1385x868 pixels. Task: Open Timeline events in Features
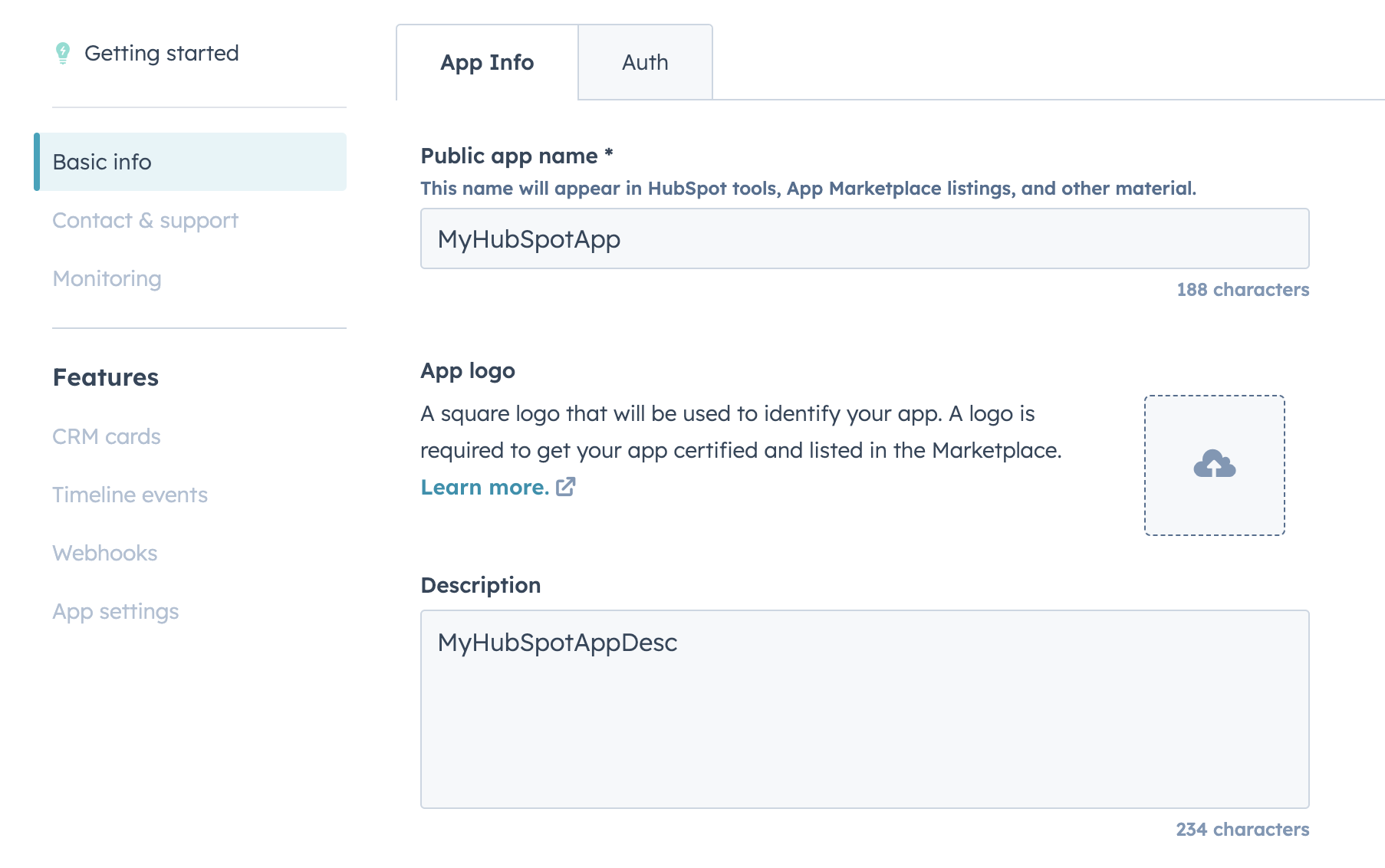pos(130,495)
